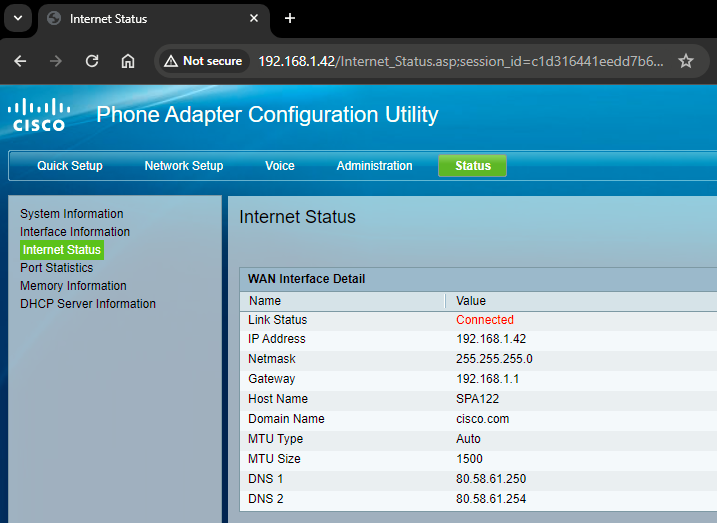This screenshot has height=523, width=717.
Task: Select Internet Status in the sidebar
Action: tap(62, 250)
